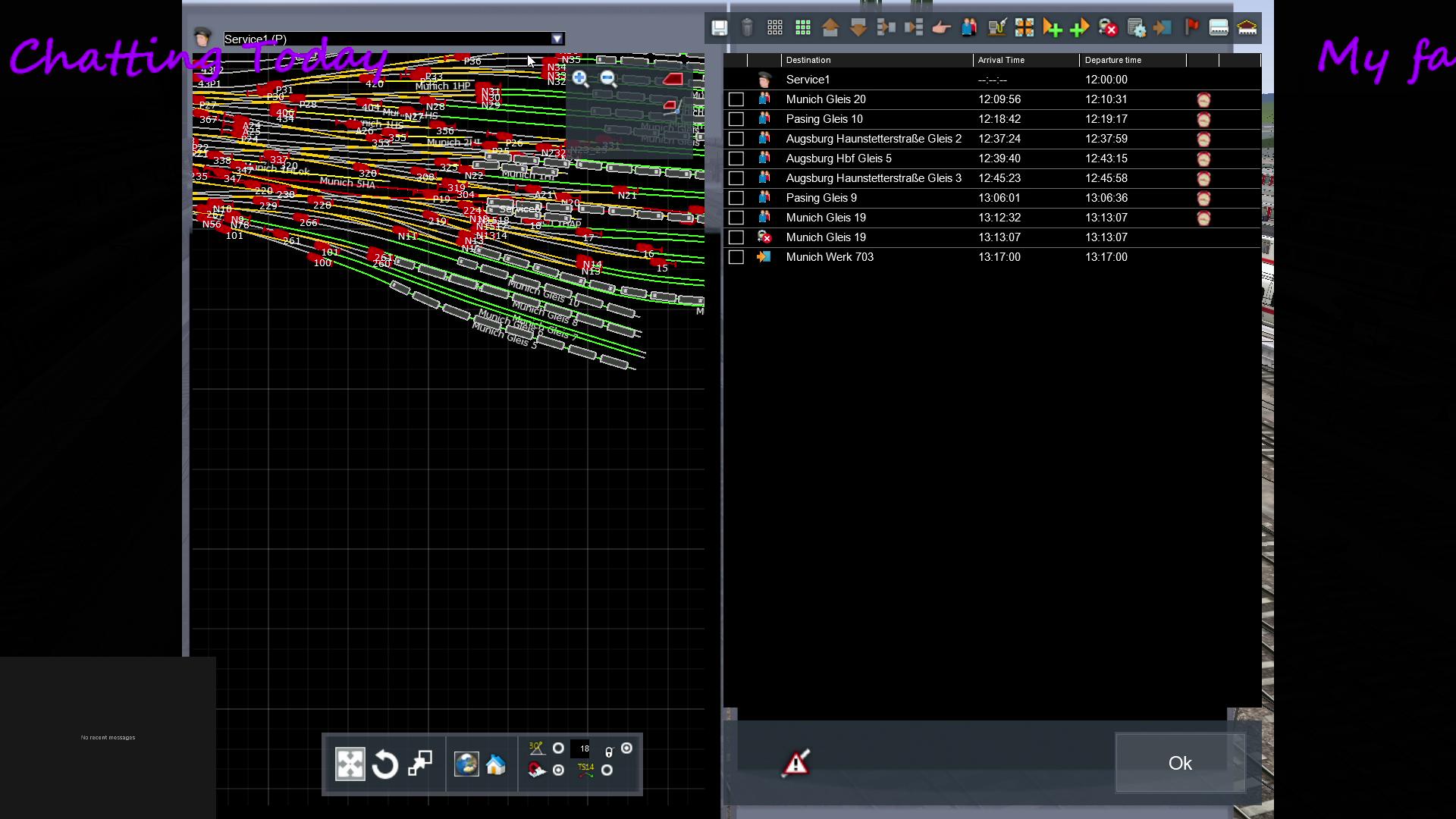This screenshot has width=1456, height=819.
Task: Click the station building icon in the toolbar
Action: click(x=1247, y=28)
